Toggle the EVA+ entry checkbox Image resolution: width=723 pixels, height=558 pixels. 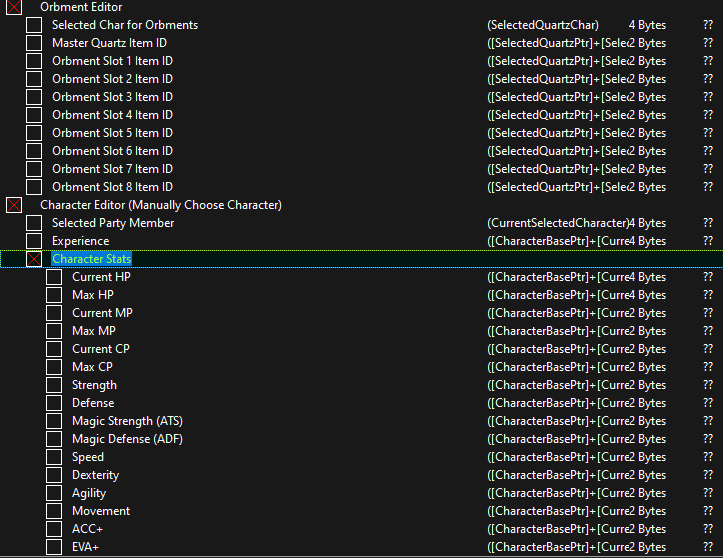click(54, 546)
